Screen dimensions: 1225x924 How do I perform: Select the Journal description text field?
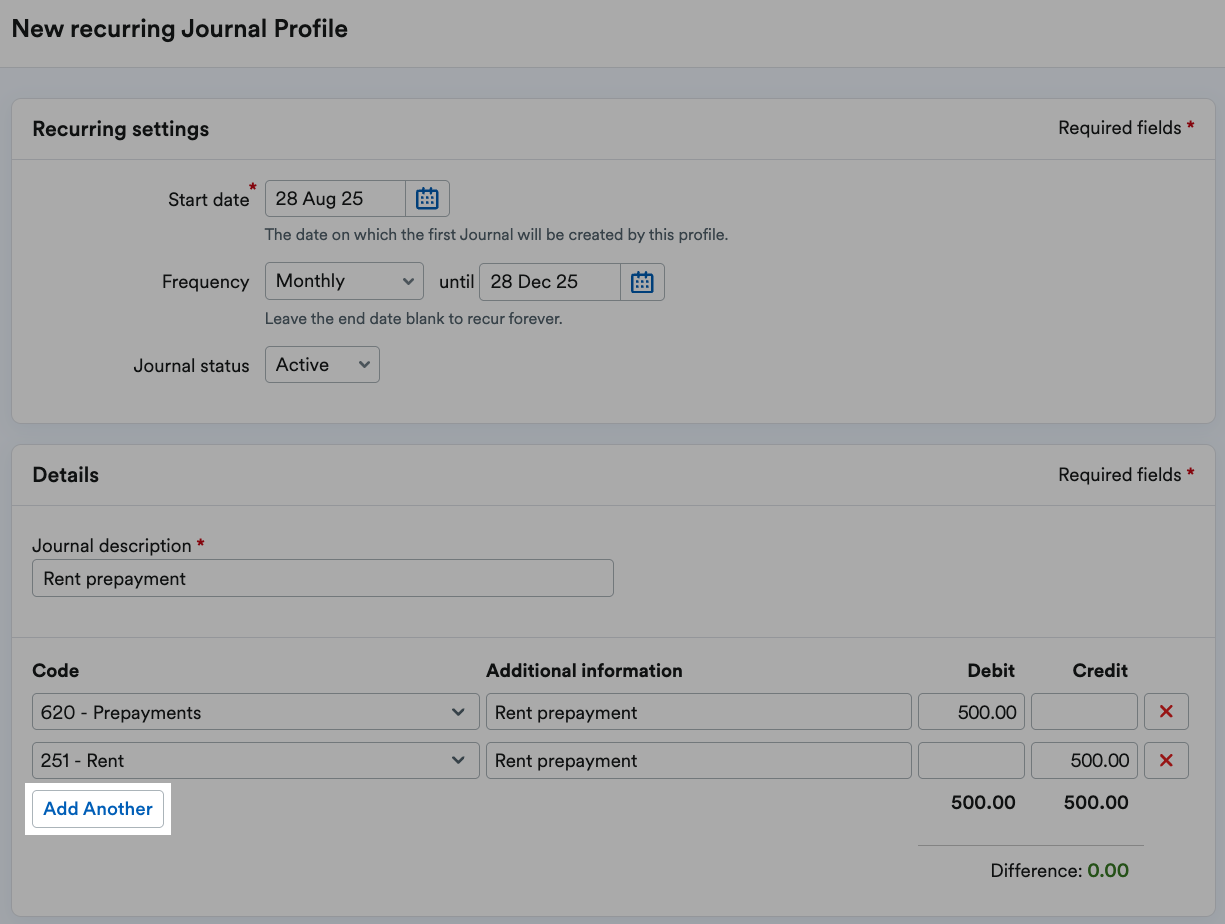322,578
